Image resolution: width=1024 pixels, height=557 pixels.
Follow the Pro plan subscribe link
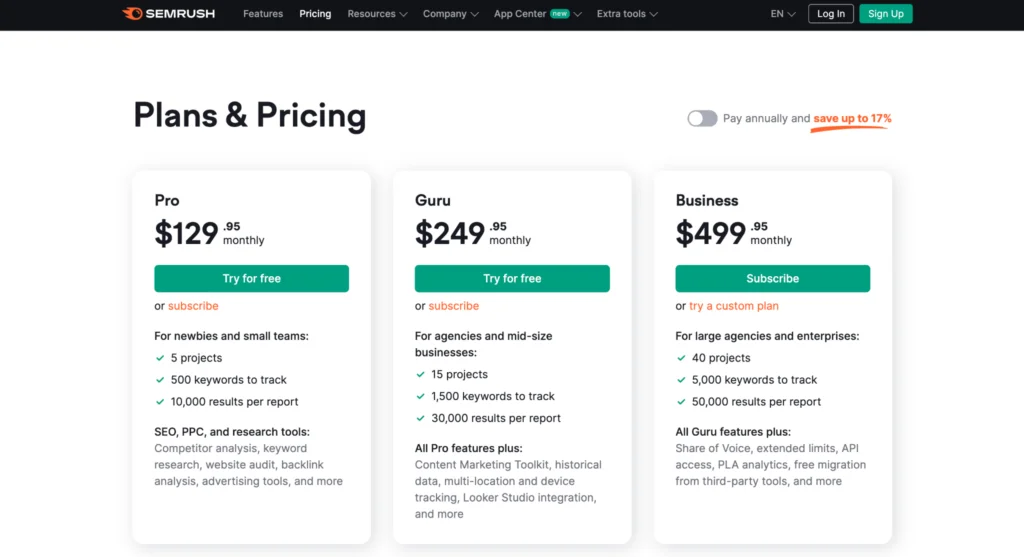[x=193, y=306]
